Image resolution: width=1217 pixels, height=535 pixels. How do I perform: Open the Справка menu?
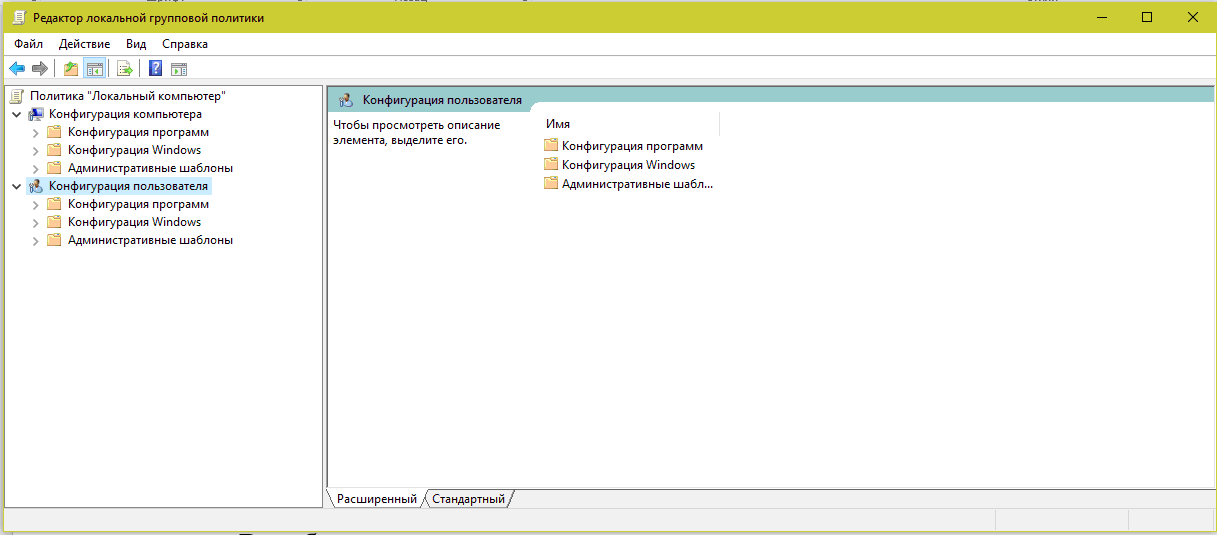pyautogui.click(x=185, y=44)
